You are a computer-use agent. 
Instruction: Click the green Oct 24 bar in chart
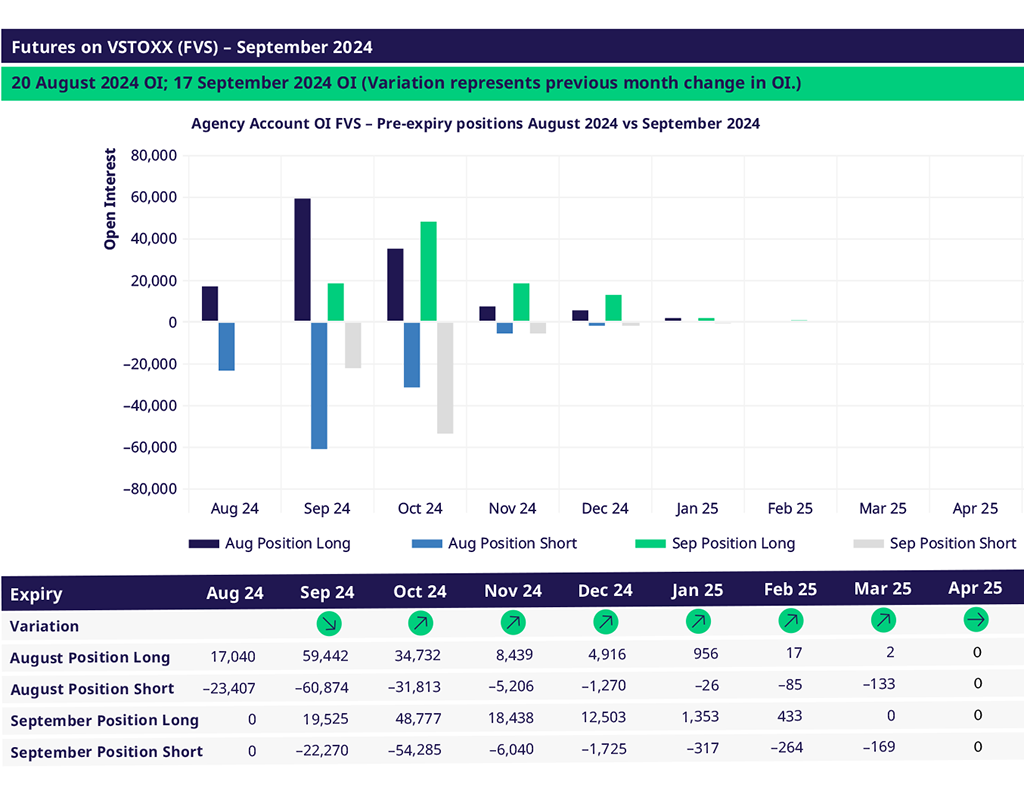[428, 272]
